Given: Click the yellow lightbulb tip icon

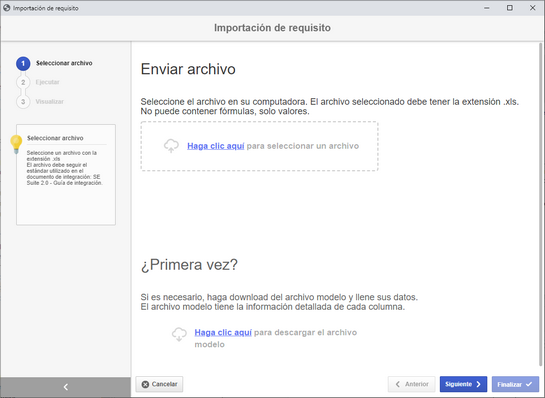Looking at the screenshot, I should point(16,144).
